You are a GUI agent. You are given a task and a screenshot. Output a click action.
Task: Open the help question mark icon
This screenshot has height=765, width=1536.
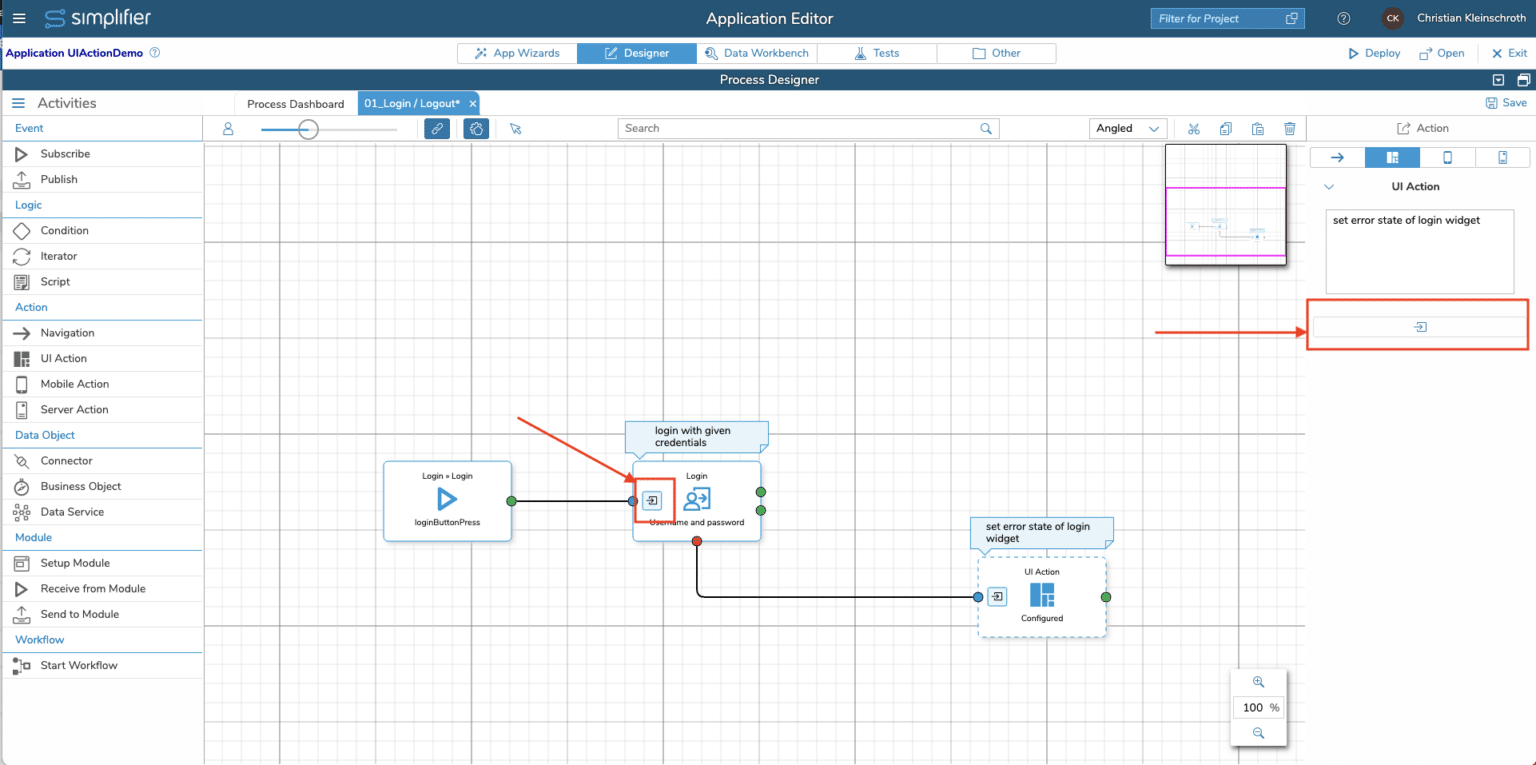1344,18
